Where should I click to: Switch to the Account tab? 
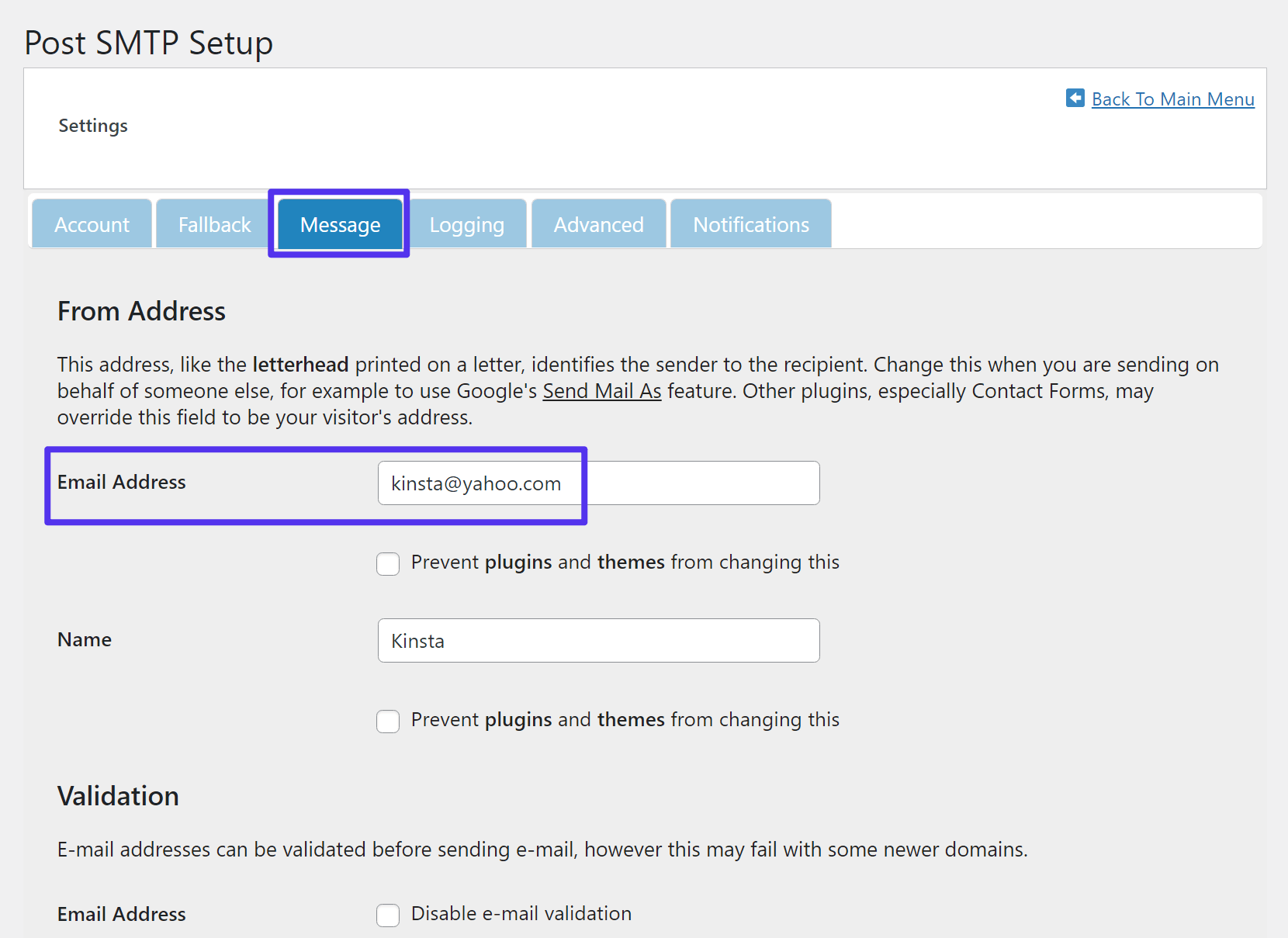pos(91,224)
